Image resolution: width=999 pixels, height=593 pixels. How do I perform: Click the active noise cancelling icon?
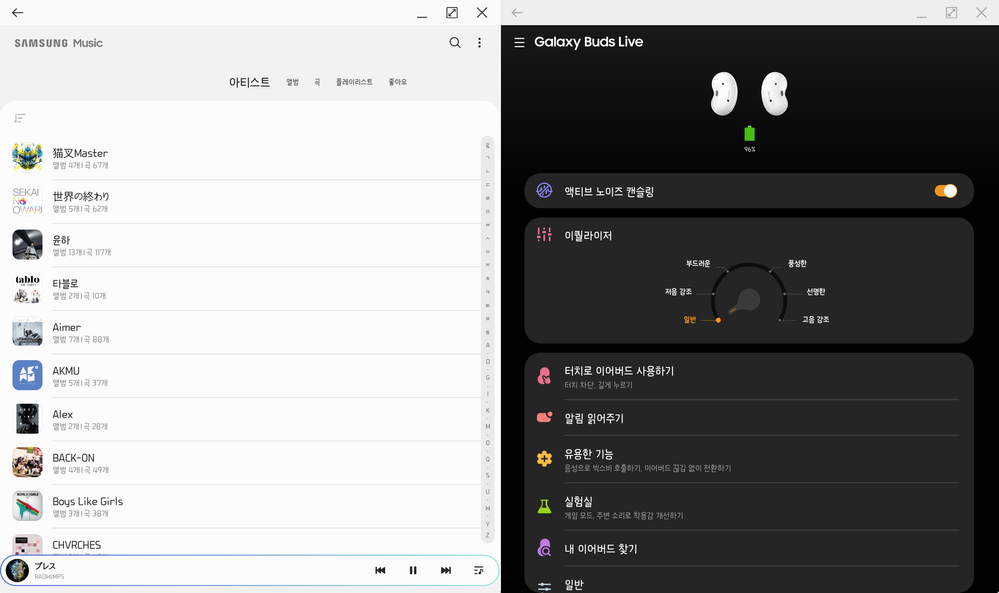point(544,190)
